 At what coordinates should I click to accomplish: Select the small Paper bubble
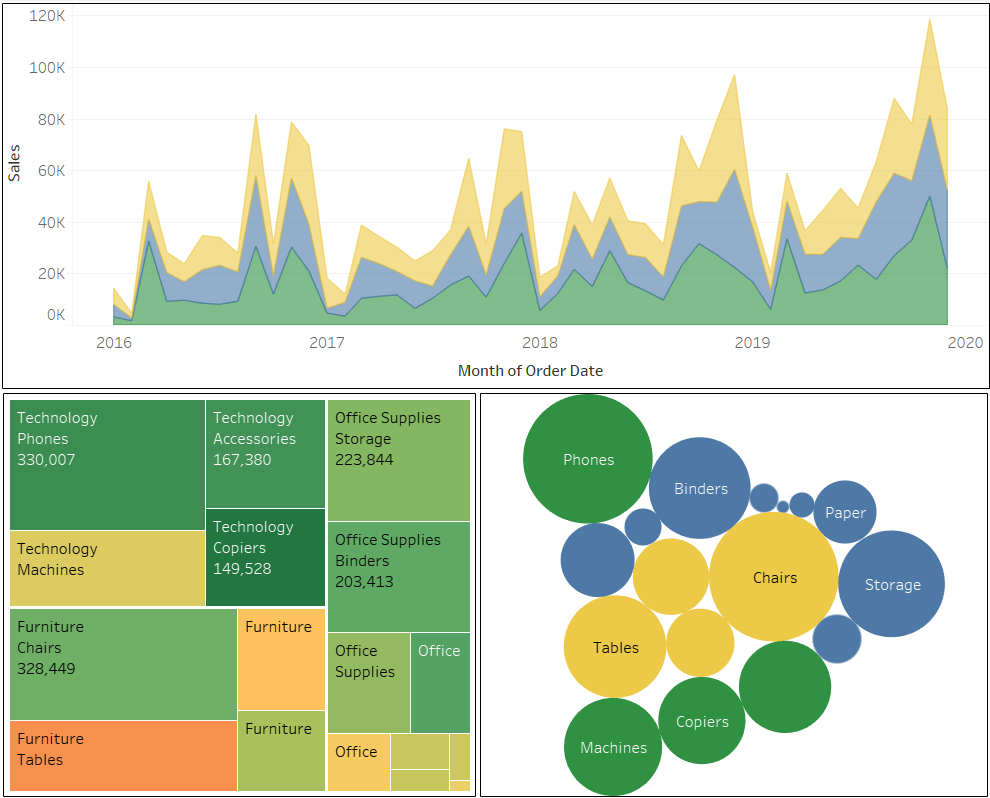point(845,512)
